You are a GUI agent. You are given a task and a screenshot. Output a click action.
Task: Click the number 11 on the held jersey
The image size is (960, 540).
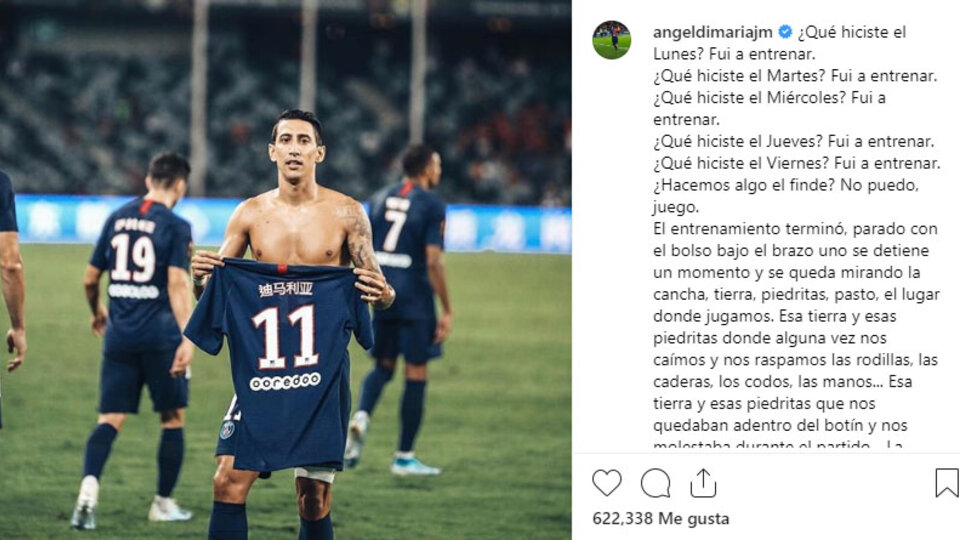click(285, 337)
